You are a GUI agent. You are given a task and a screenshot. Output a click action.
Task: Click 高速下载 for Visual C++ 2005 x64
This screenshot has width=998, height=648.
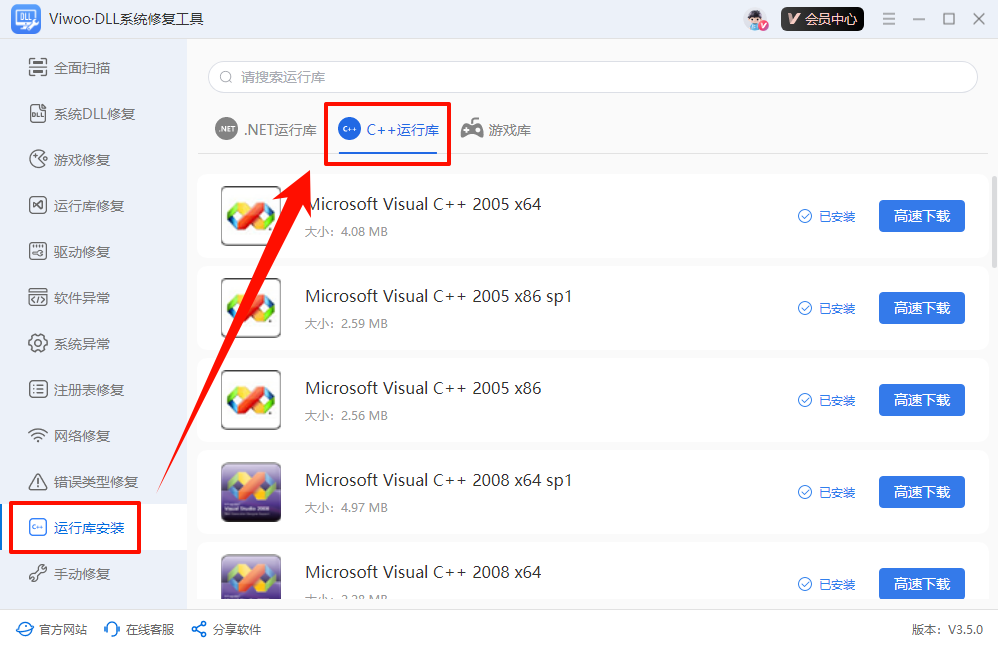pos(921,216)
